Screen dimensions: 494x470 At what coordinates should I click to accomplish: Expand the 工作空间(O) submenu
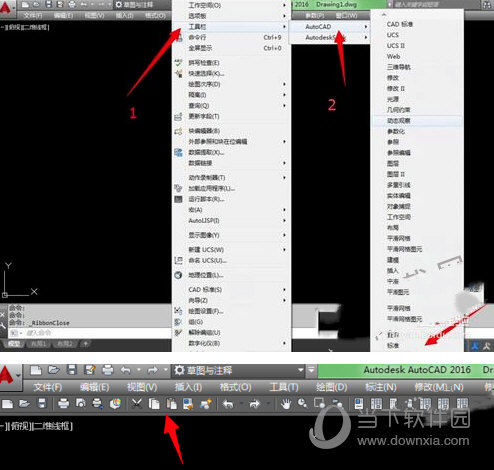point(231,5)
